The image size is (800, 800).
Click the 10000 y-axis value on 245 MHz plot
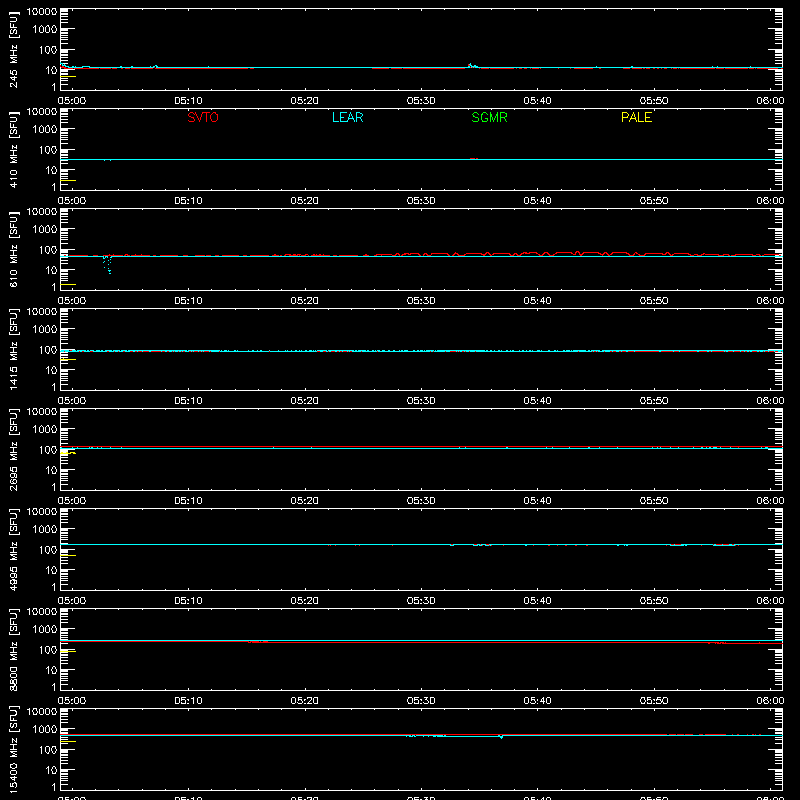pos(42,12)
